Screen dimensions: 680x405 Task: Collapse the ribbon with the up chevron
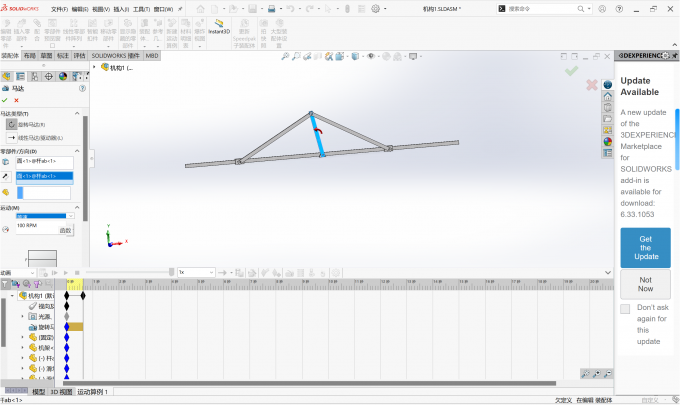[675, 45]
